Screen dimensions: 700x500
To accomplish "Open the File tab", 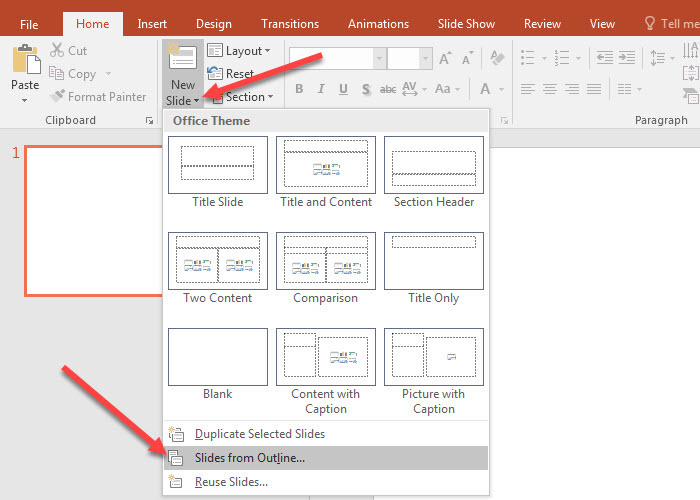I will [29, 24].
